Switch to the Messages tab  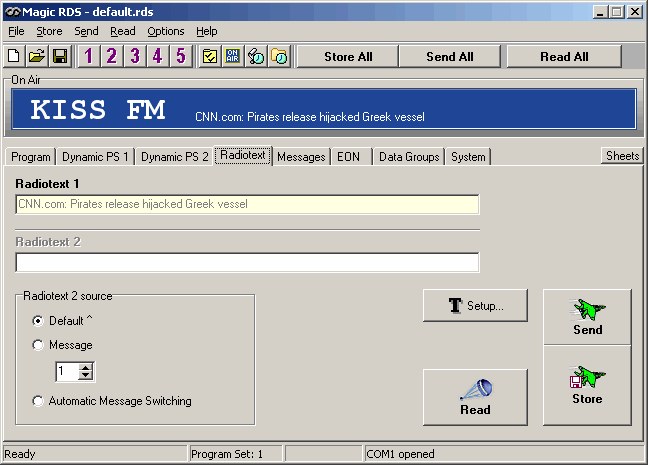click(301, 157)
